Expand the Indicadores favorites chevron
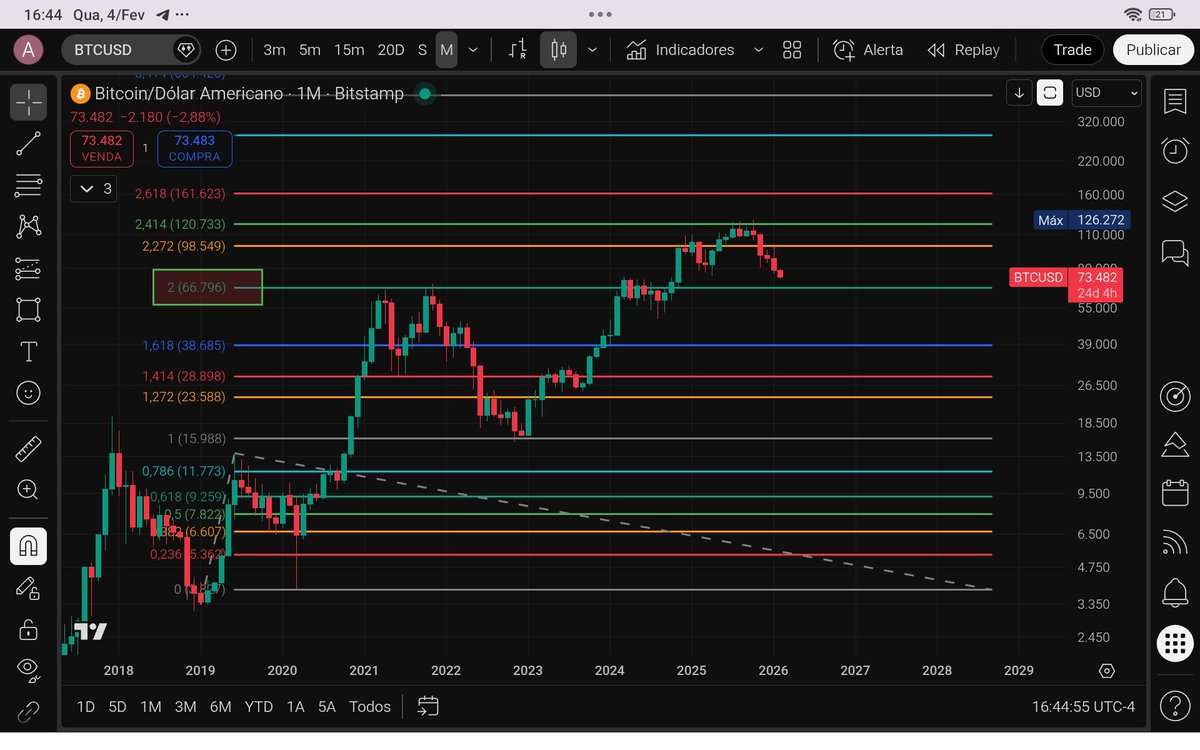This screenshot has width=1200, height=750. click(x=758, y=50)
